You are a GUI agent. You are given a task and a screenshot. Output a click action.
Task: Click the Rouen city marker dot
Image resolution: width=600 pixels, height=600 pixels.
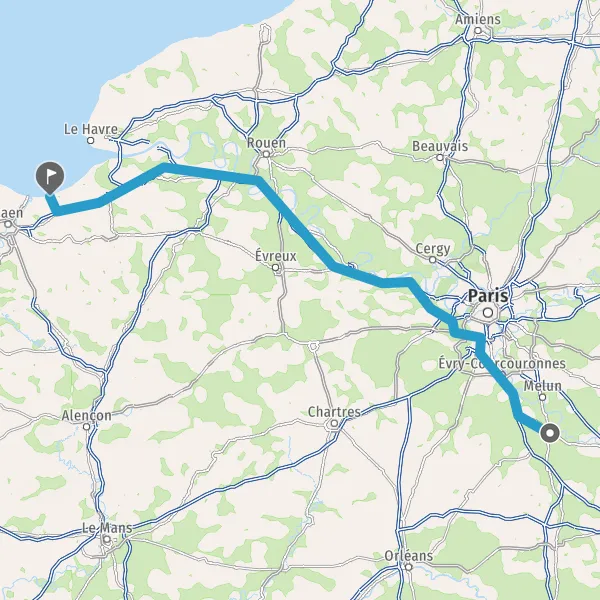point(266,154)
